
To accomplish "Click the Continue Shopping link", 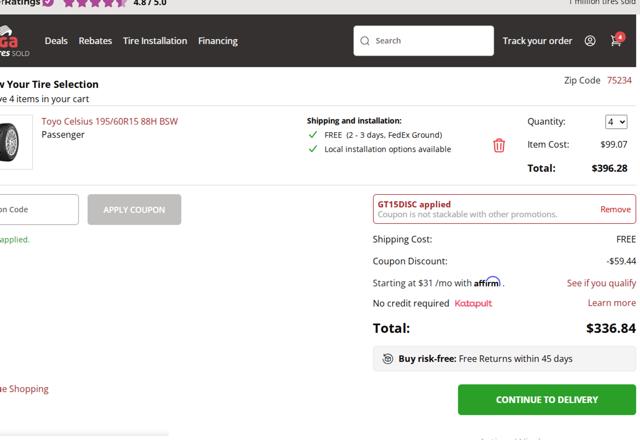I will 24,389.
